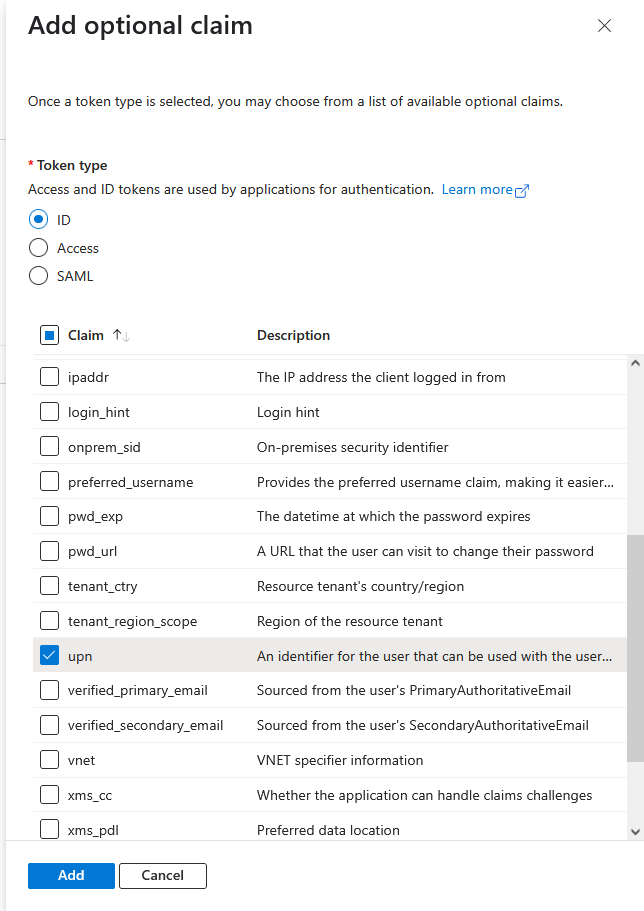Click the scrollbar up arrow

635,364
